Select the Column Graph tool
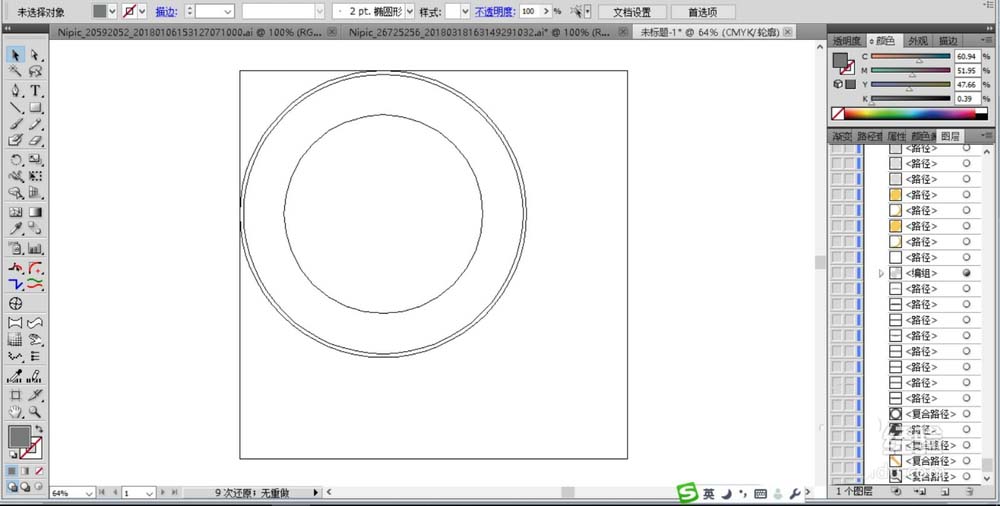This screenshot has height=506, width=1000. 35,248
